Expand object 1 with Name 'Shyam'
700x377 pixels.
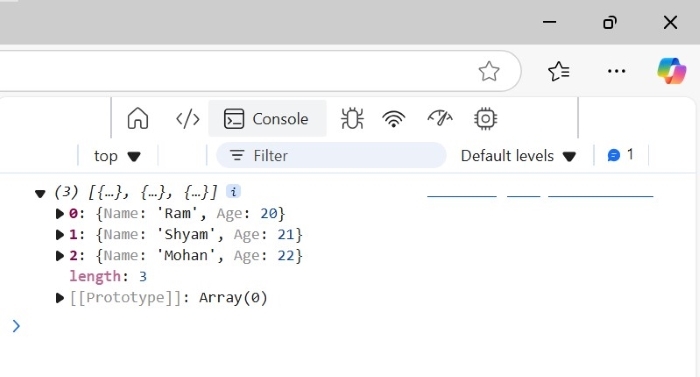59,235
